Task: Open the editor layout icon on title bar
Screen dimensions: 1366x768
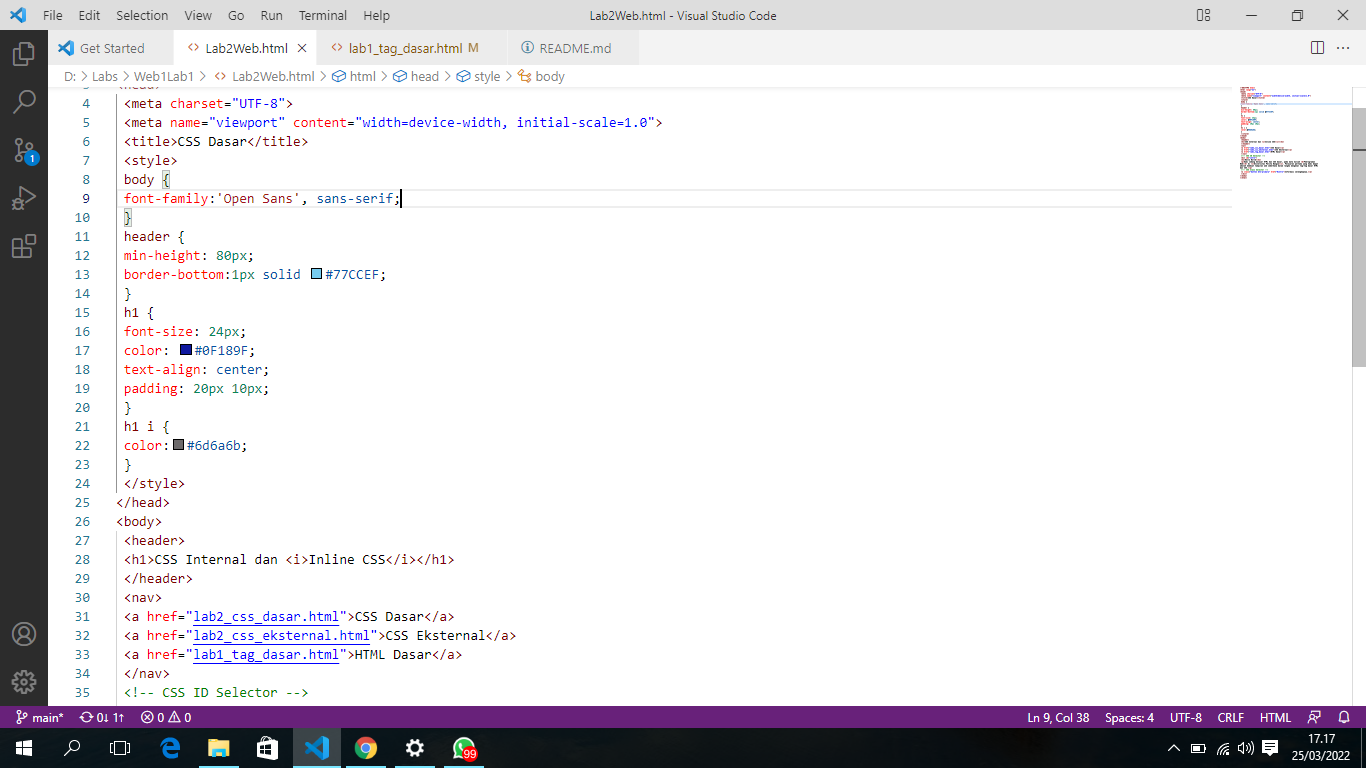Action: pos(1202,15)
